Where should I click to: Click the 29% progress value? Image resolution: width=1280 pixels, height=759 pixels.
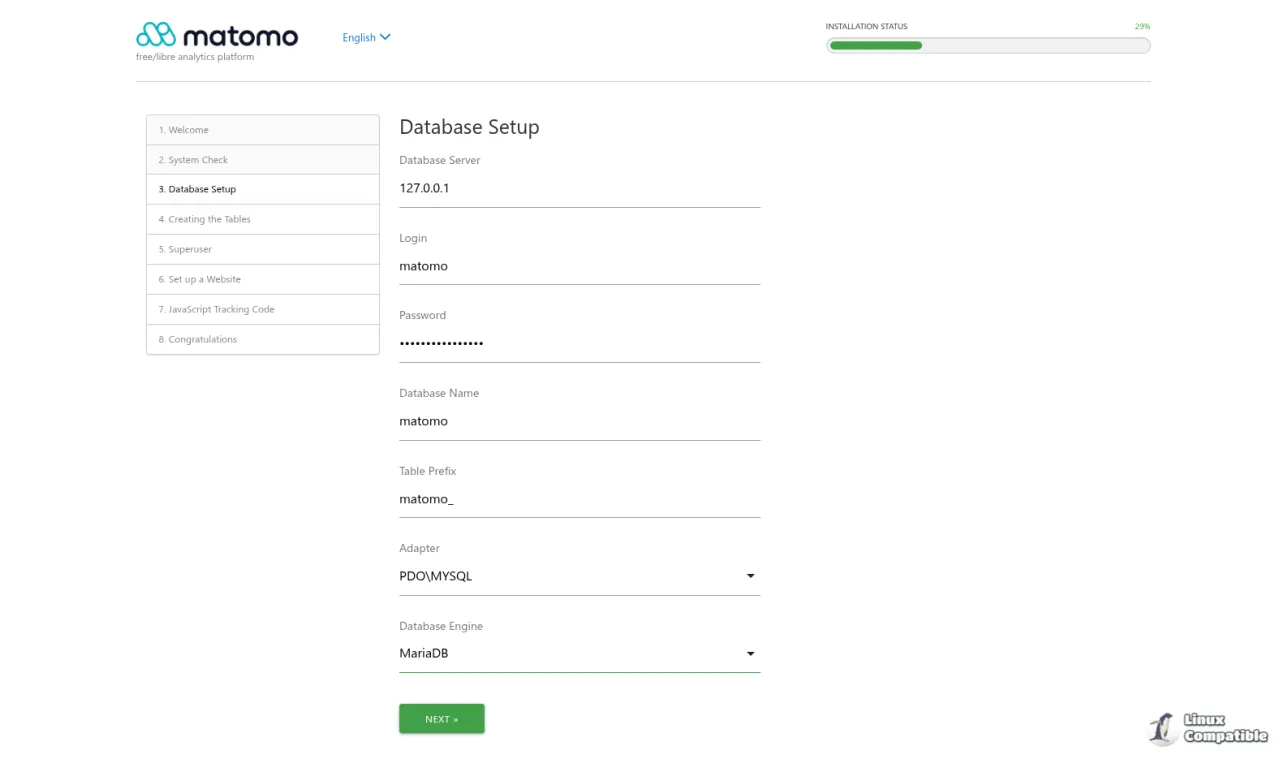[x=1142, y=27]
